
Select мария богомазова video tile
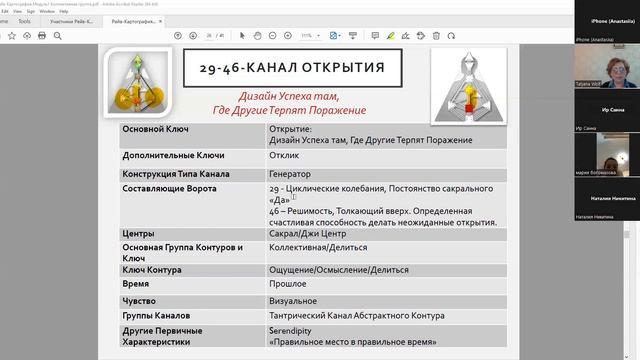click(607, 155)
